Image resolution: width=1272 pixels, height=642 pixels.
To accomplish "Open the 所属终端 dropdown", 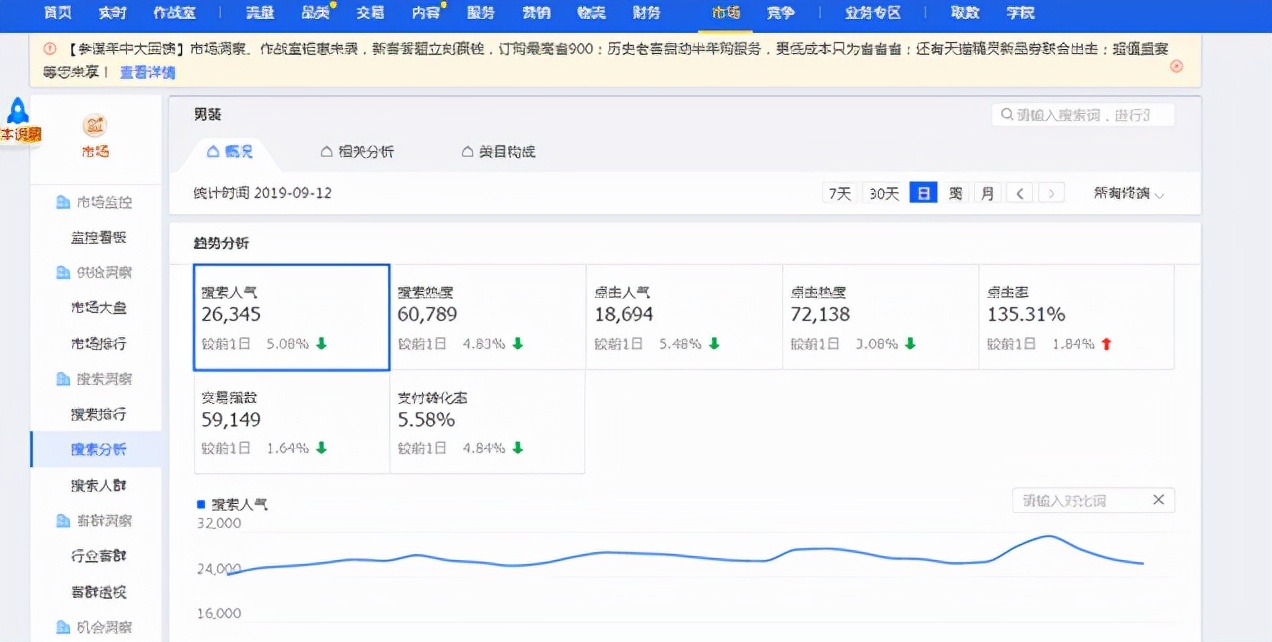I will coord(1128,193).
